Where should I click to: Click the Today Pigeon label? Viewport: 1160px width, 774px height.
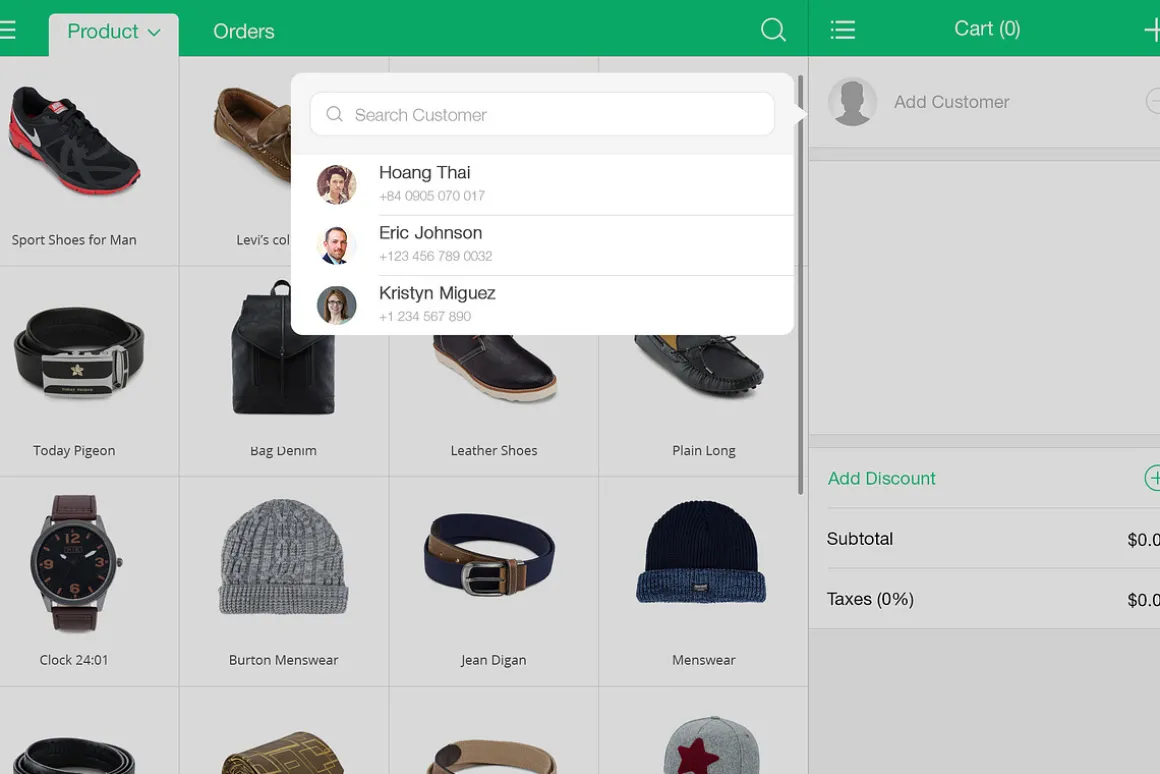[74, 451]
